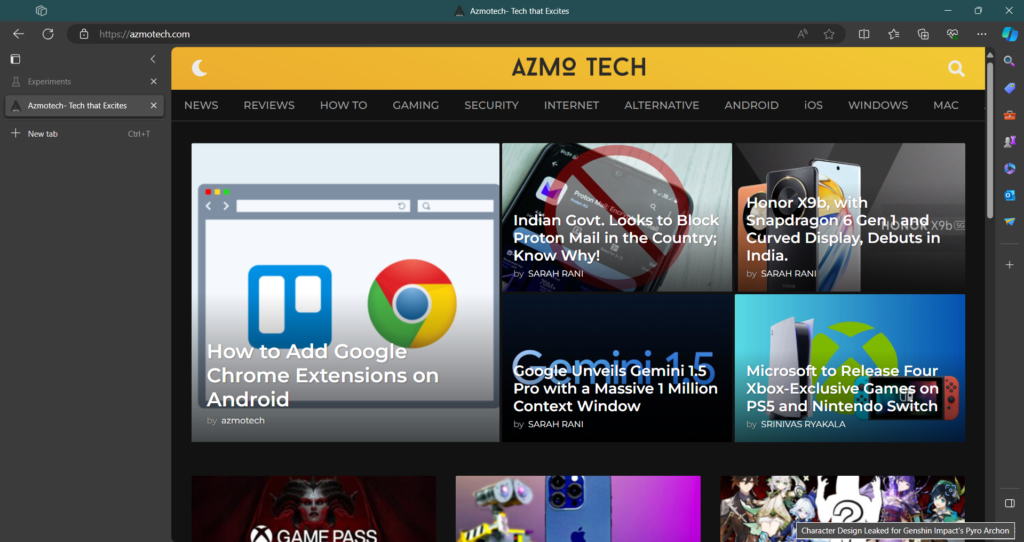Open Browser essentials heart icon
This screenshot has height=542, width=1024.
tap(953, 34)
